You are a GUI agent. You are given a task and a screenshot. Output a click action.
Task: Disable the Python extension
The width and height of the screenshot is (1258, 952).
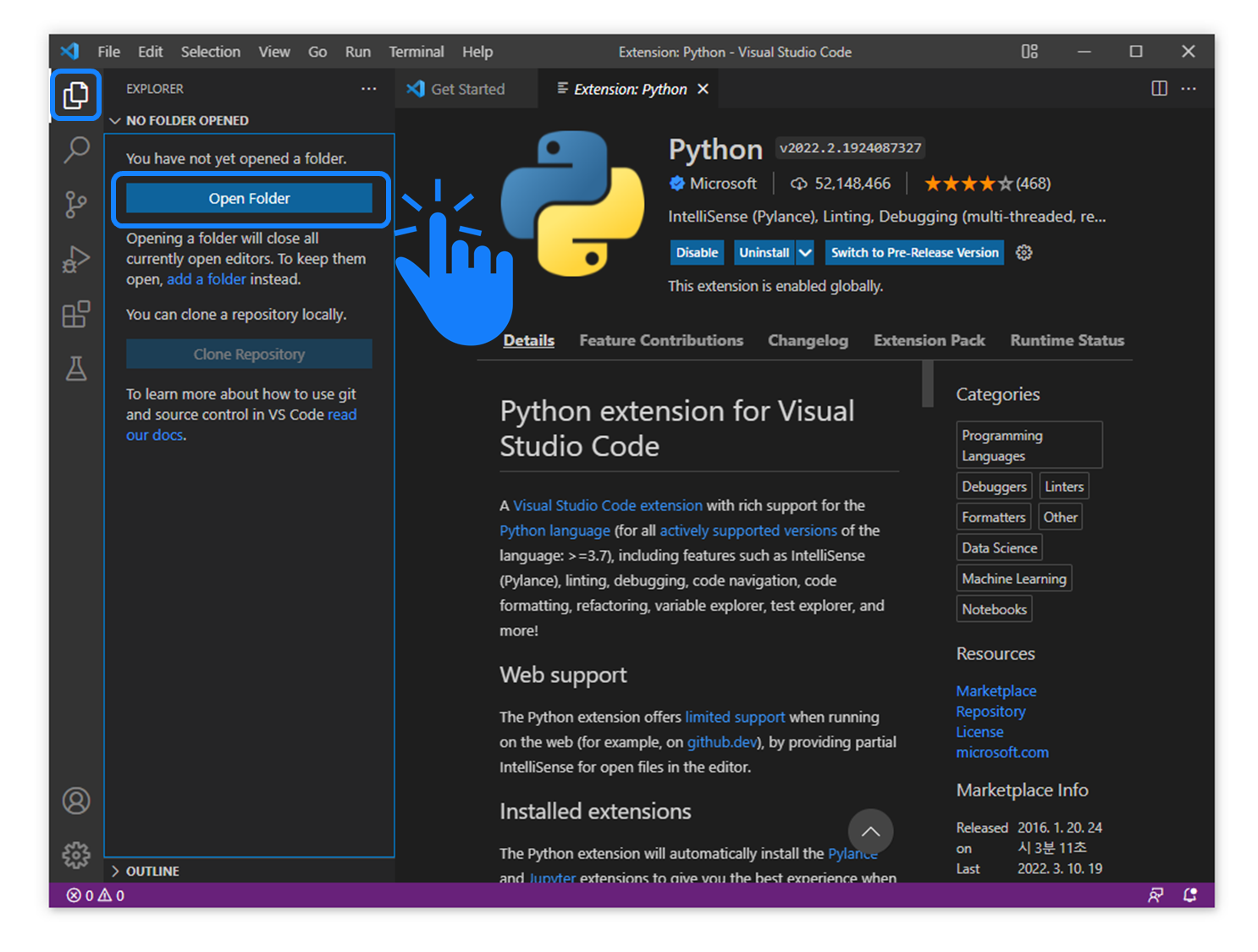pyautogui.click(x=697, y=252)
